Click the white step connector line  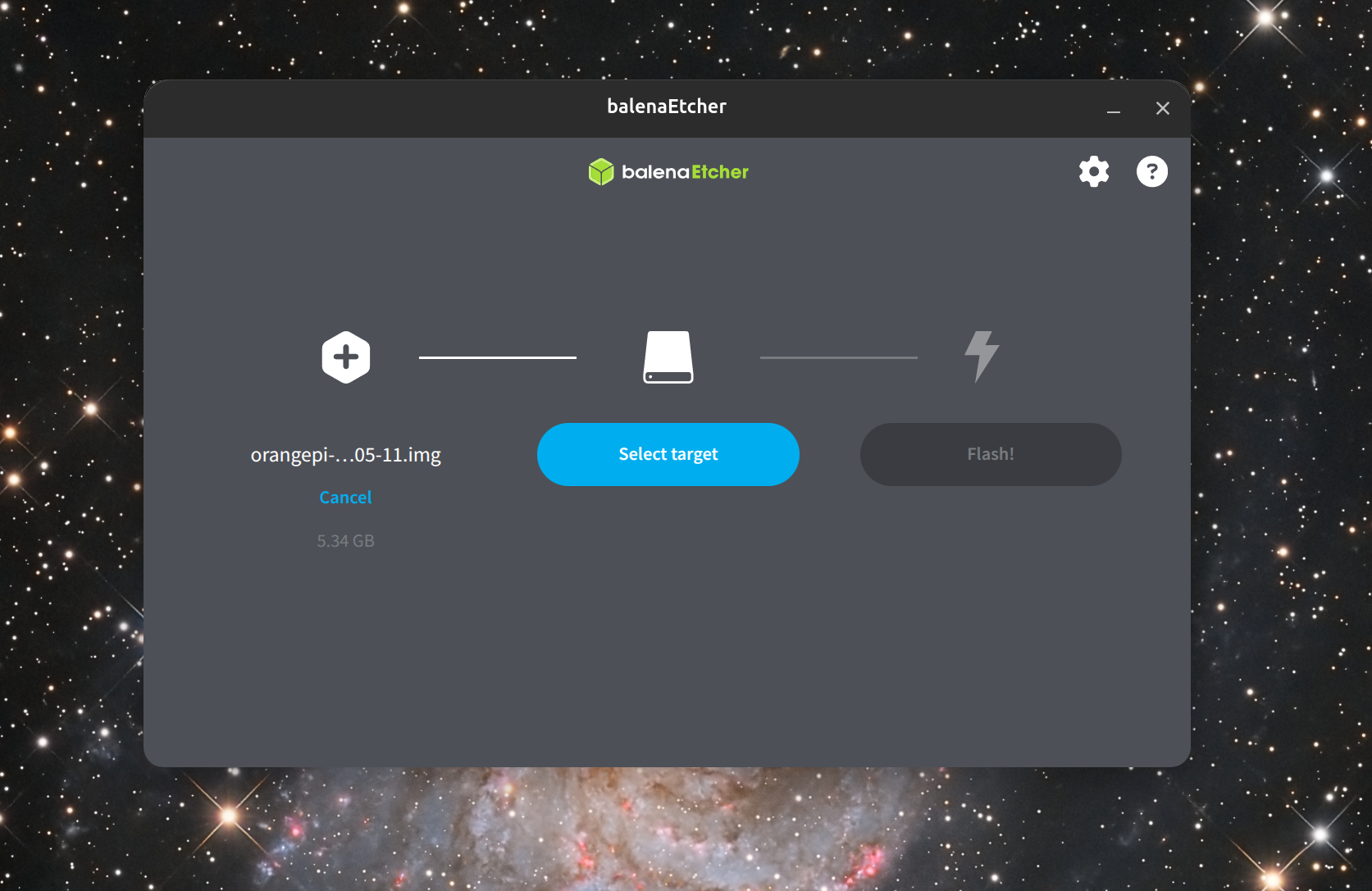496,357
